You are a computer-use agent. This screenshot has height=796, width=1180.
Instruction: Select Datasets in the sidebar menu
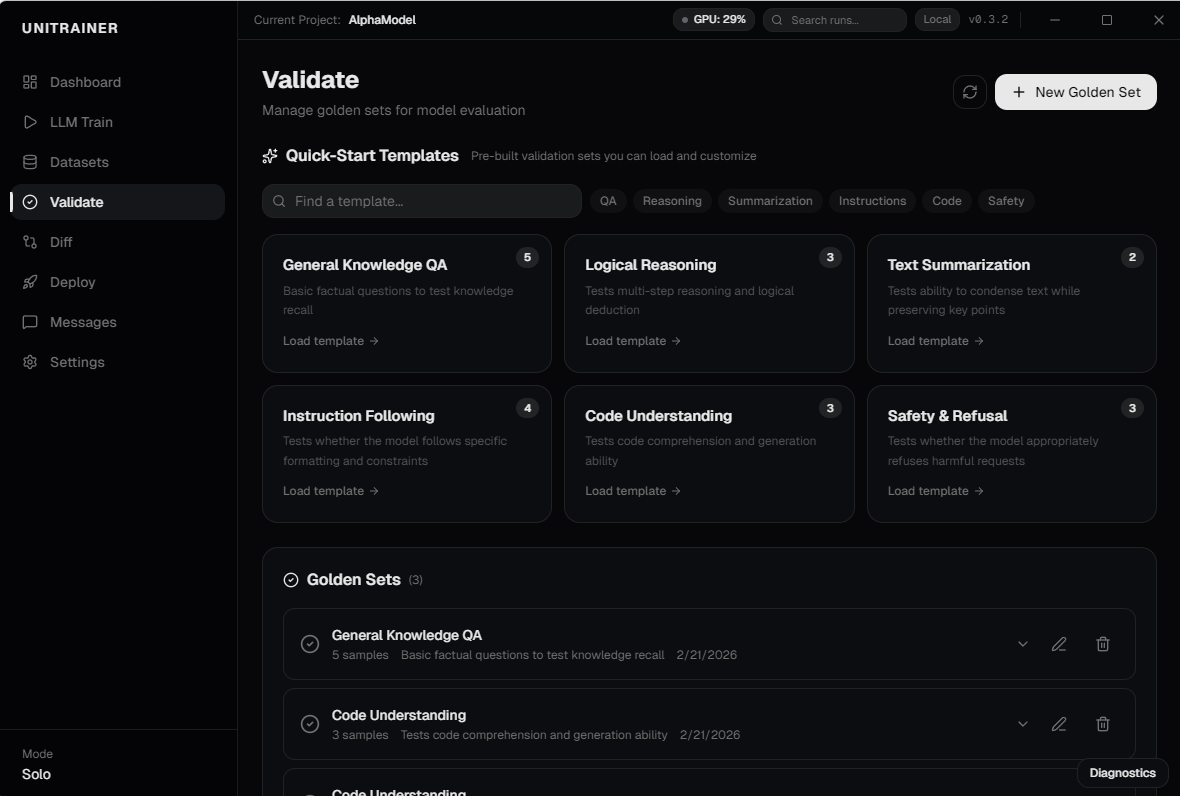[x=31, y=162]
